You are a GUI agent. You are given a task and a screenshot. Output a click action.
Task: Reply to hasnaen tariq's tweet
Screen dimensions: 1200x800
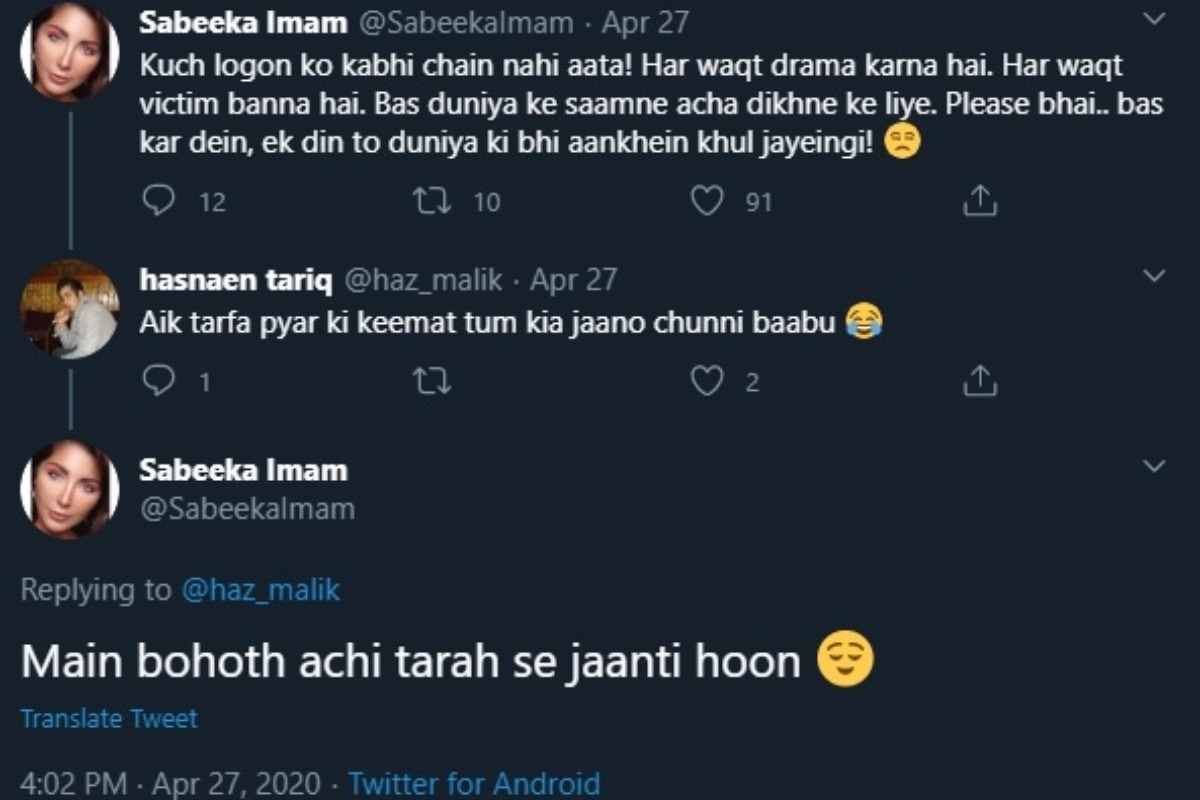pyautogui.click(x=159, y=381)
